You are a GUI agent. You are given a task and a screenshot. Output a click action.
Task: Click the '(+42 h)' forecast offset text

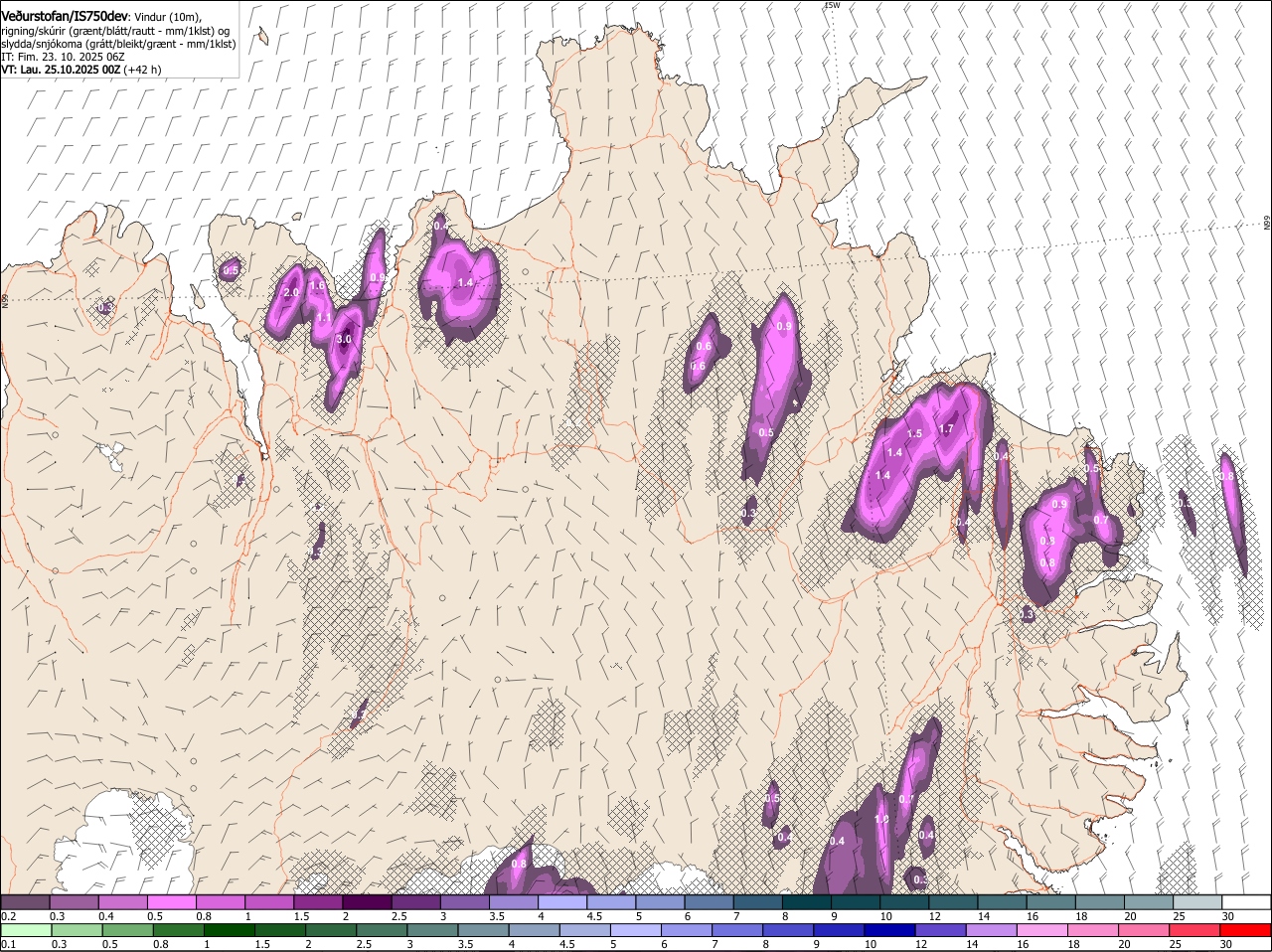click(143, 70)
